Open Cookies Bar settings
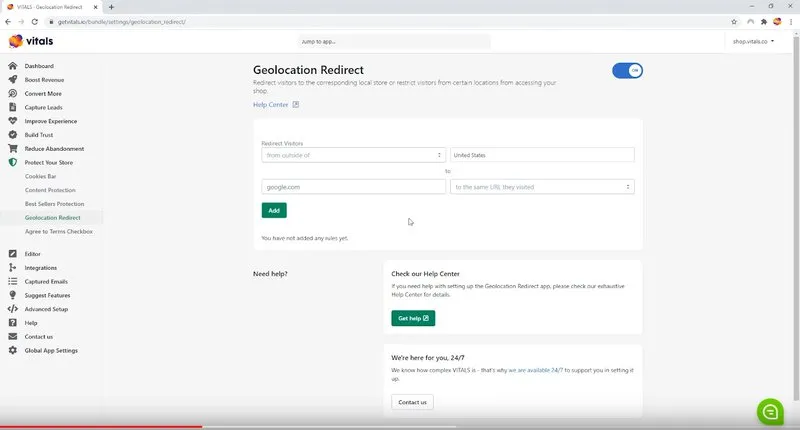800x430 pixels. click(40, 176)
